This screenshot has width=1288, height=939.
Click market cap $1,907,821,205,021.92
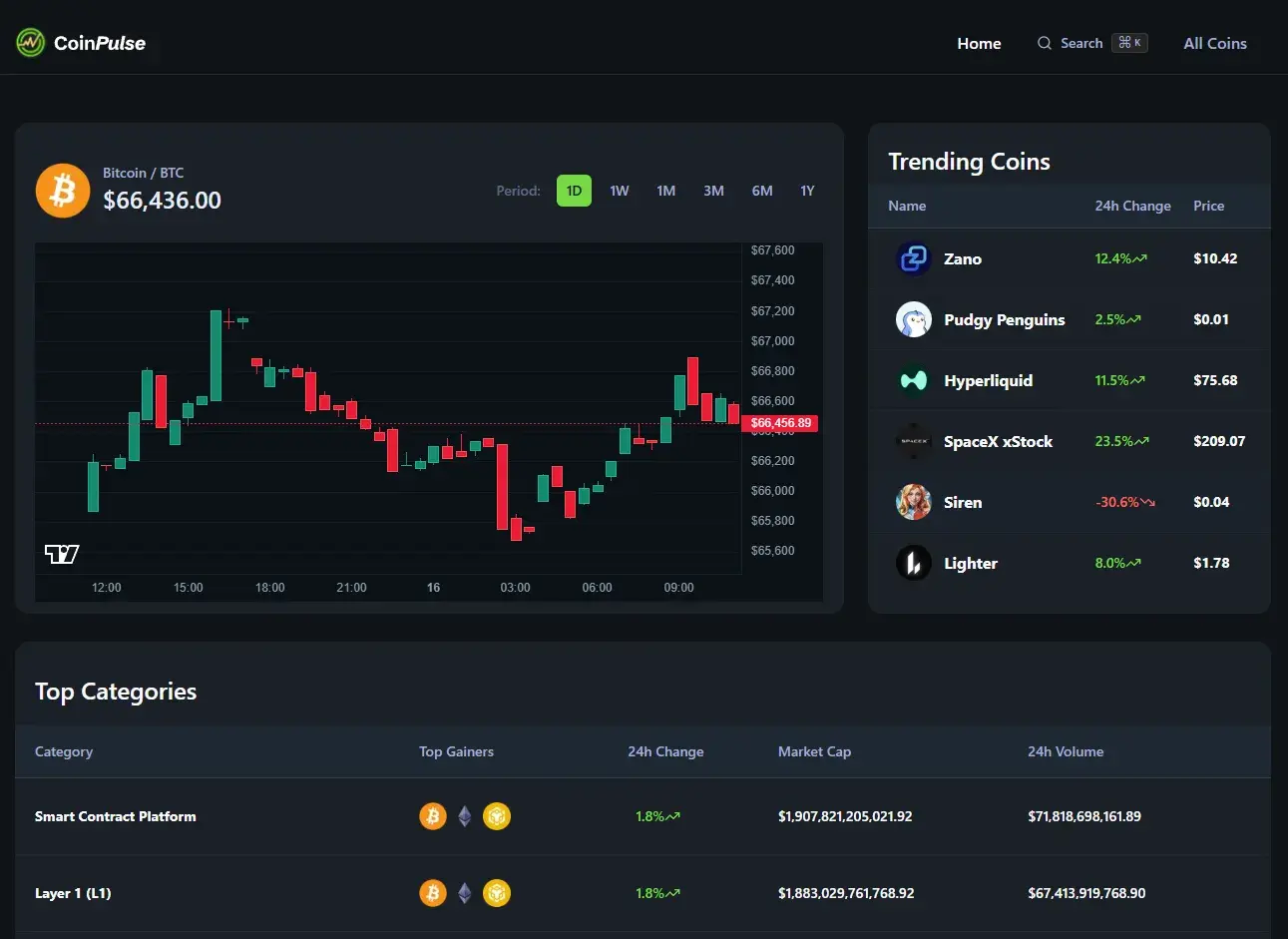(x=845, y=816)
